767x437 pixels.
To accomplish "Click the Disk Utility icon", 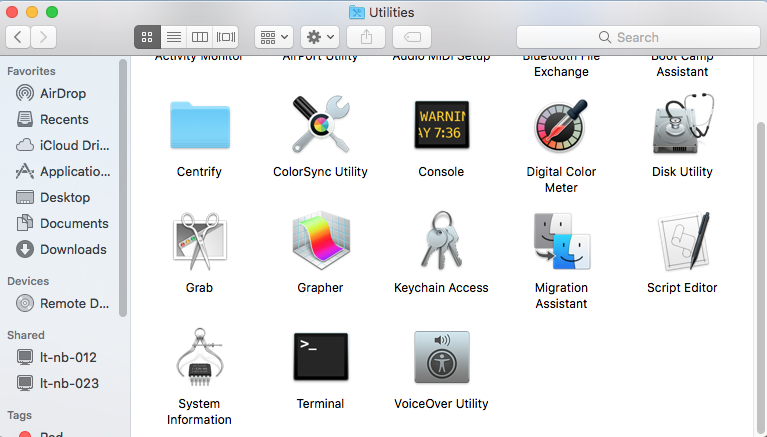I will click(x=682, y=124).
